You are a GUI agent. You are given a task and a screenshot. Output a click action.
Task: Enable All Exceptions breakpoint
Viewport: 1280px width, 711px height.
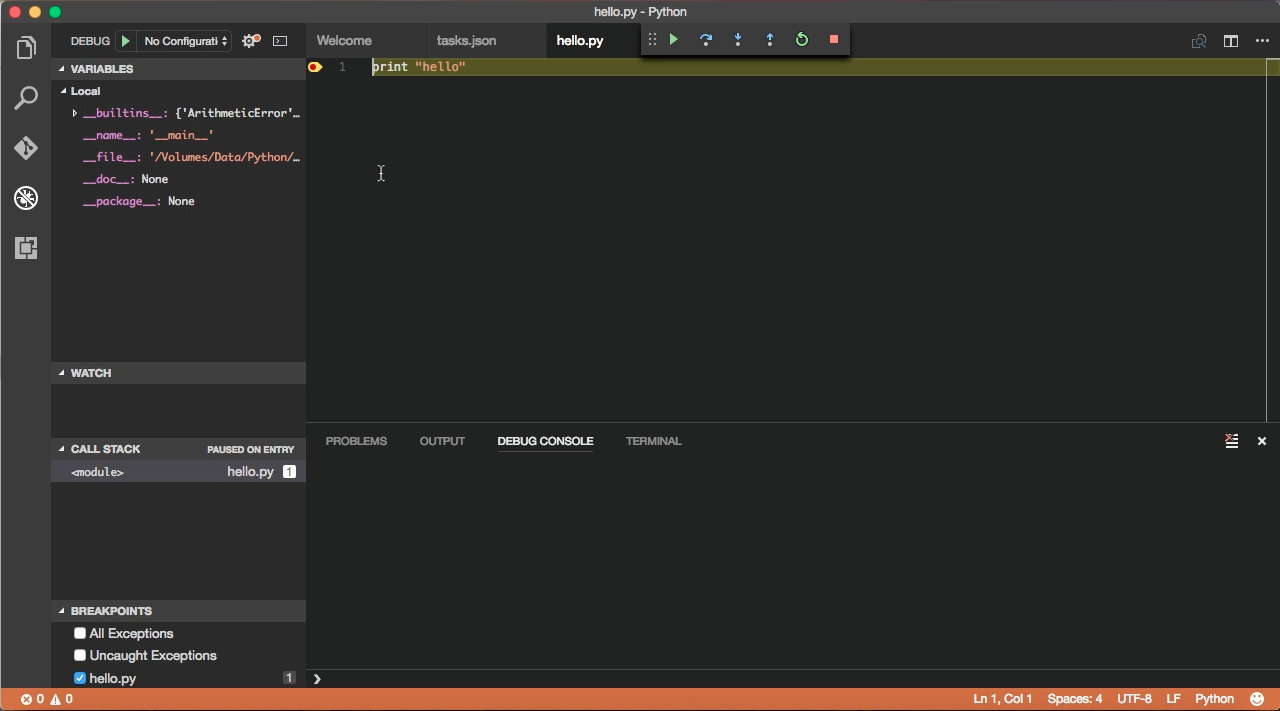point(80,634)
